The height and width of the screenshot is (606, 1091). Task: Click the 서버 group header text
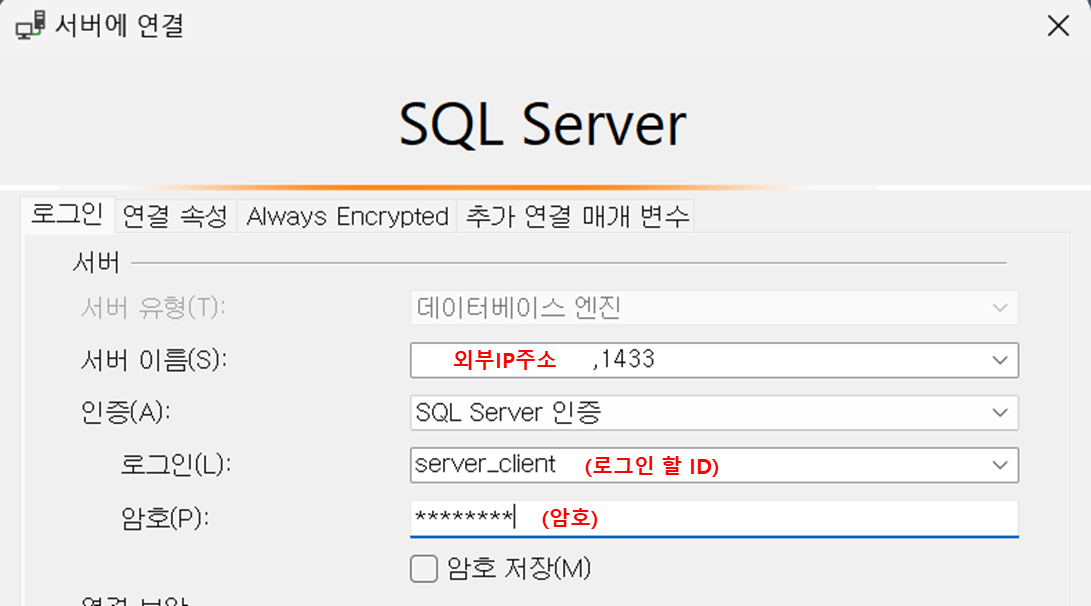point(97,263)
